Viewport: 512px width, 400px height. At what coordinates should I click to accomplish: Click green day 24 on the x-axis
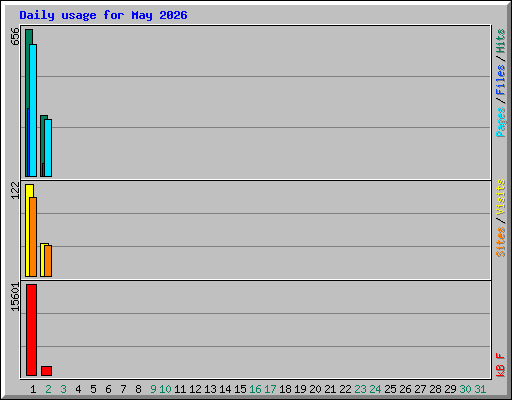pyautogui.click(x=375, y=389)
